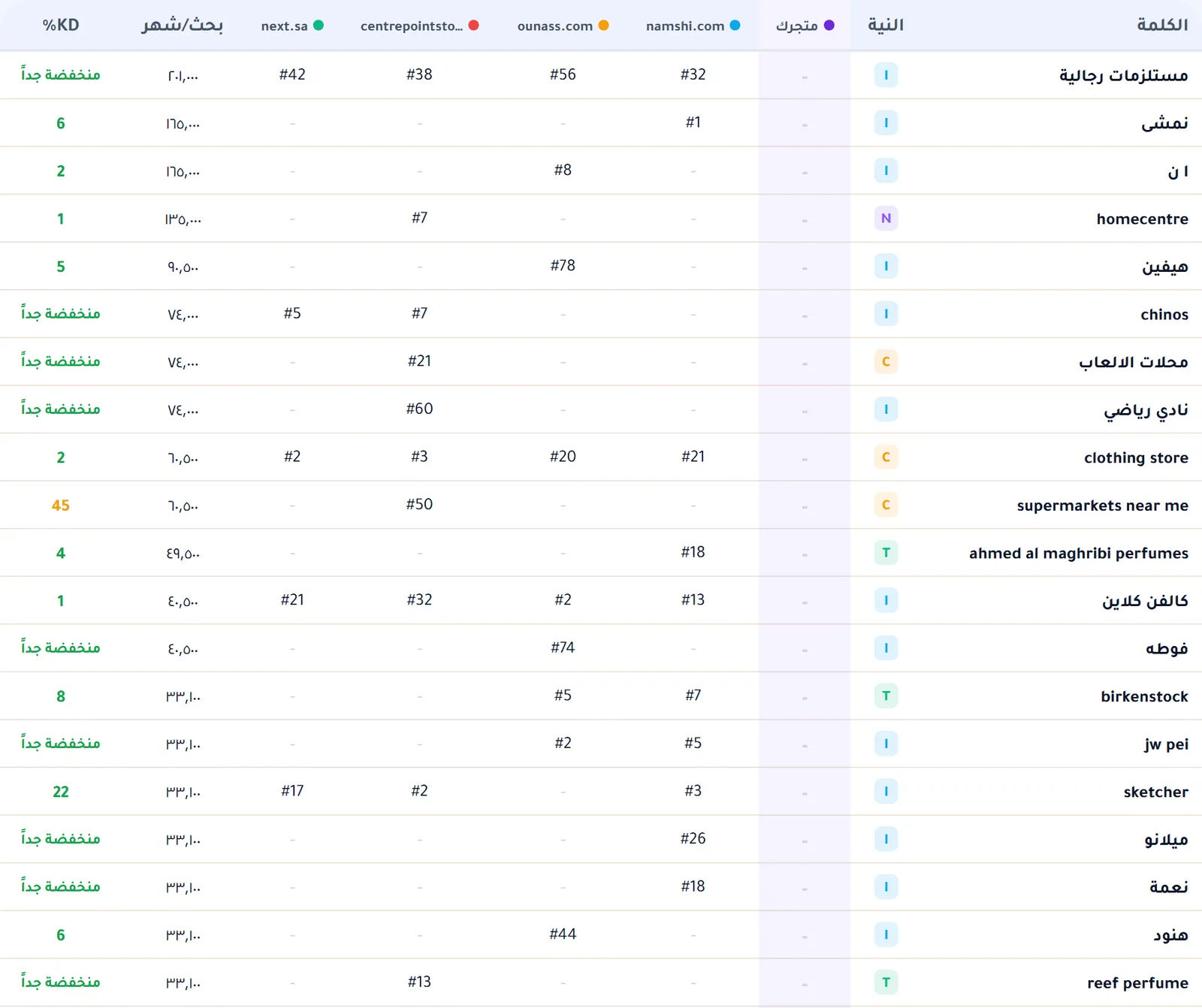
Task: Click the I intent badge for هنود
Action: (886, 934)
